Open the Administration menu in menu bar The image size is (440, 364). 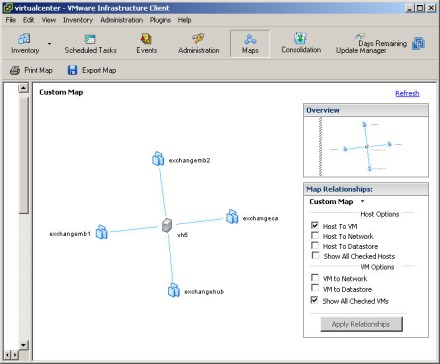click(x=121, y=20)
